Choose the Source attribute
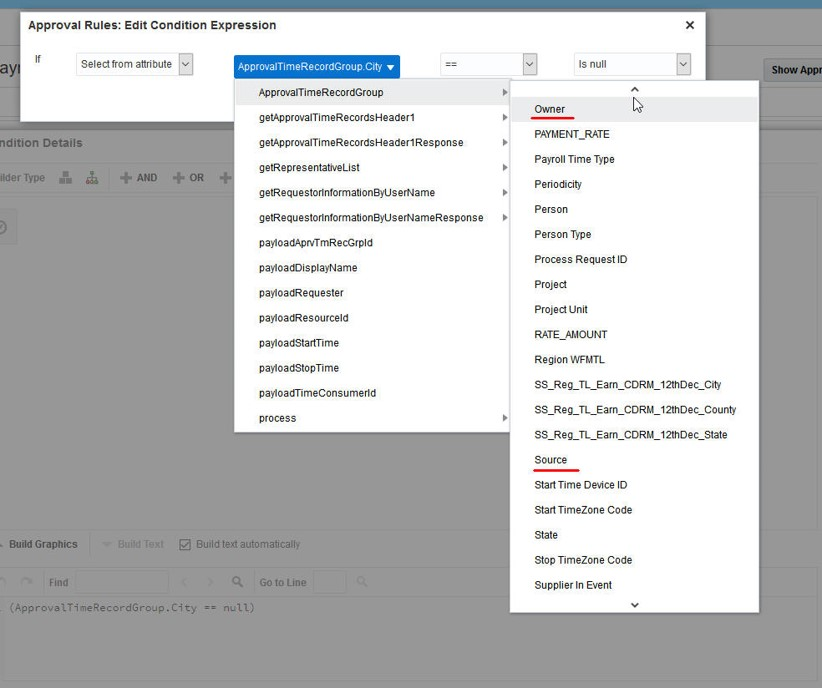The height and width of the screenshot is (688, 822). click(x=634, y=460)
